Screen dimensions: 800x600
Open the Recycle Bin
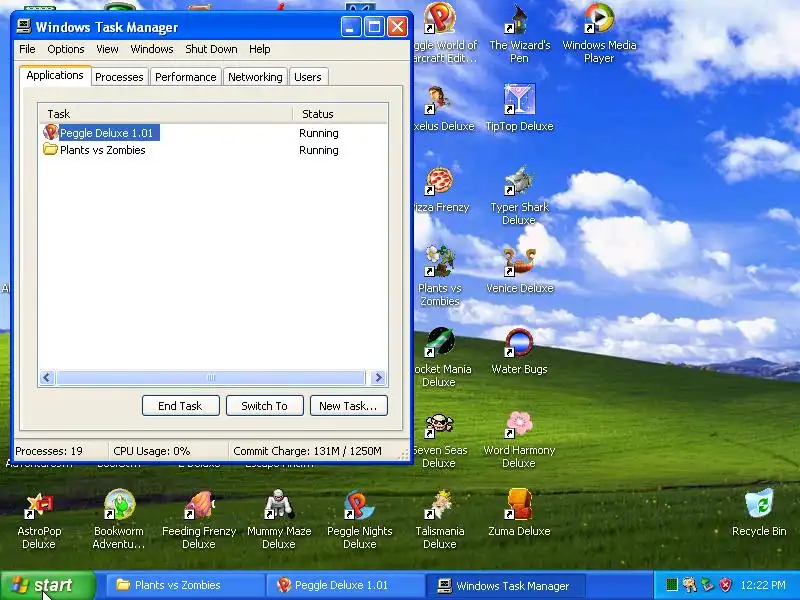[x=759, y=513]
